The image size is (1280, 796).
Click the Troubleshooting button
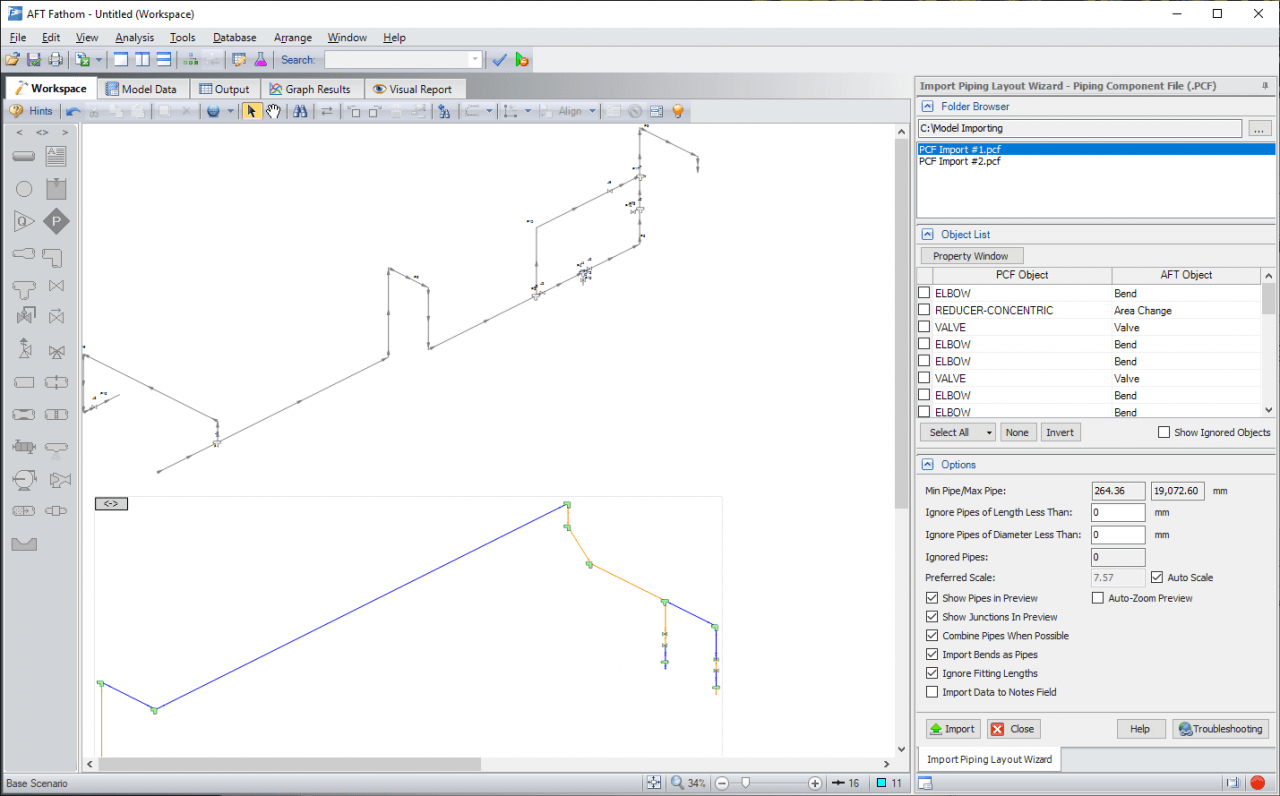[1220, 729]
